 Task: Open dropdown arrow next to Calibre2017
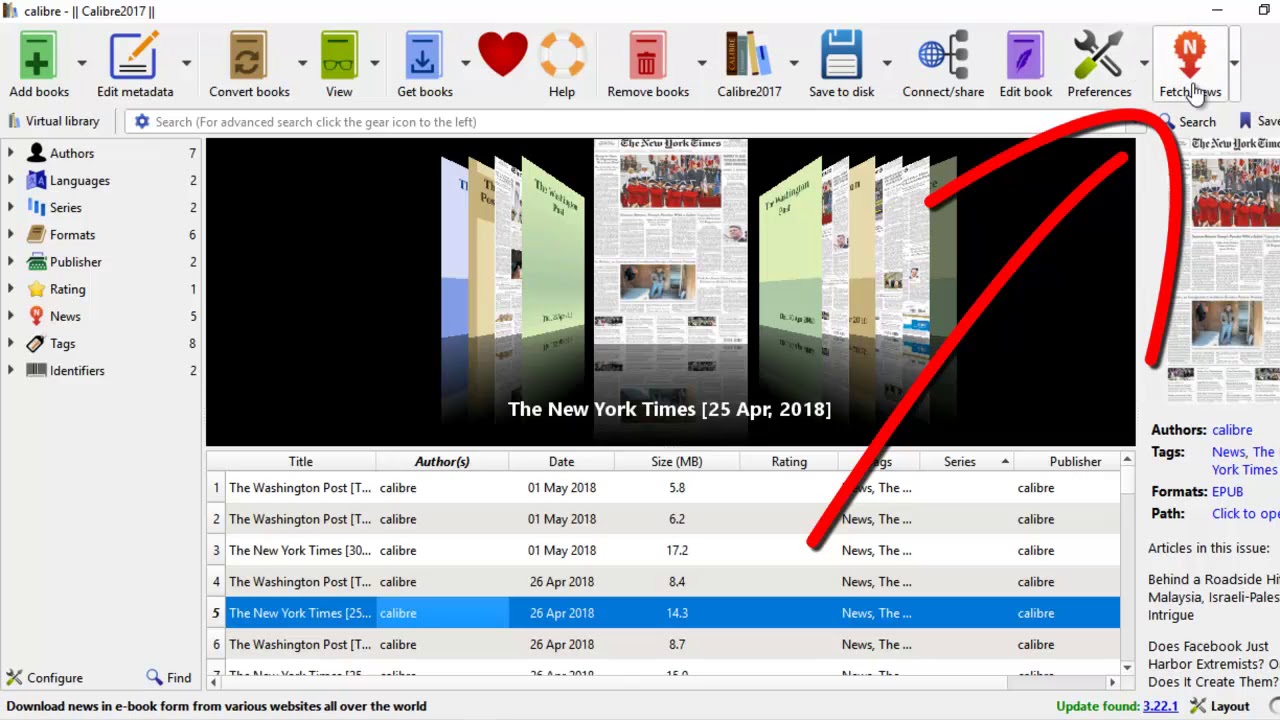point(793,63)
